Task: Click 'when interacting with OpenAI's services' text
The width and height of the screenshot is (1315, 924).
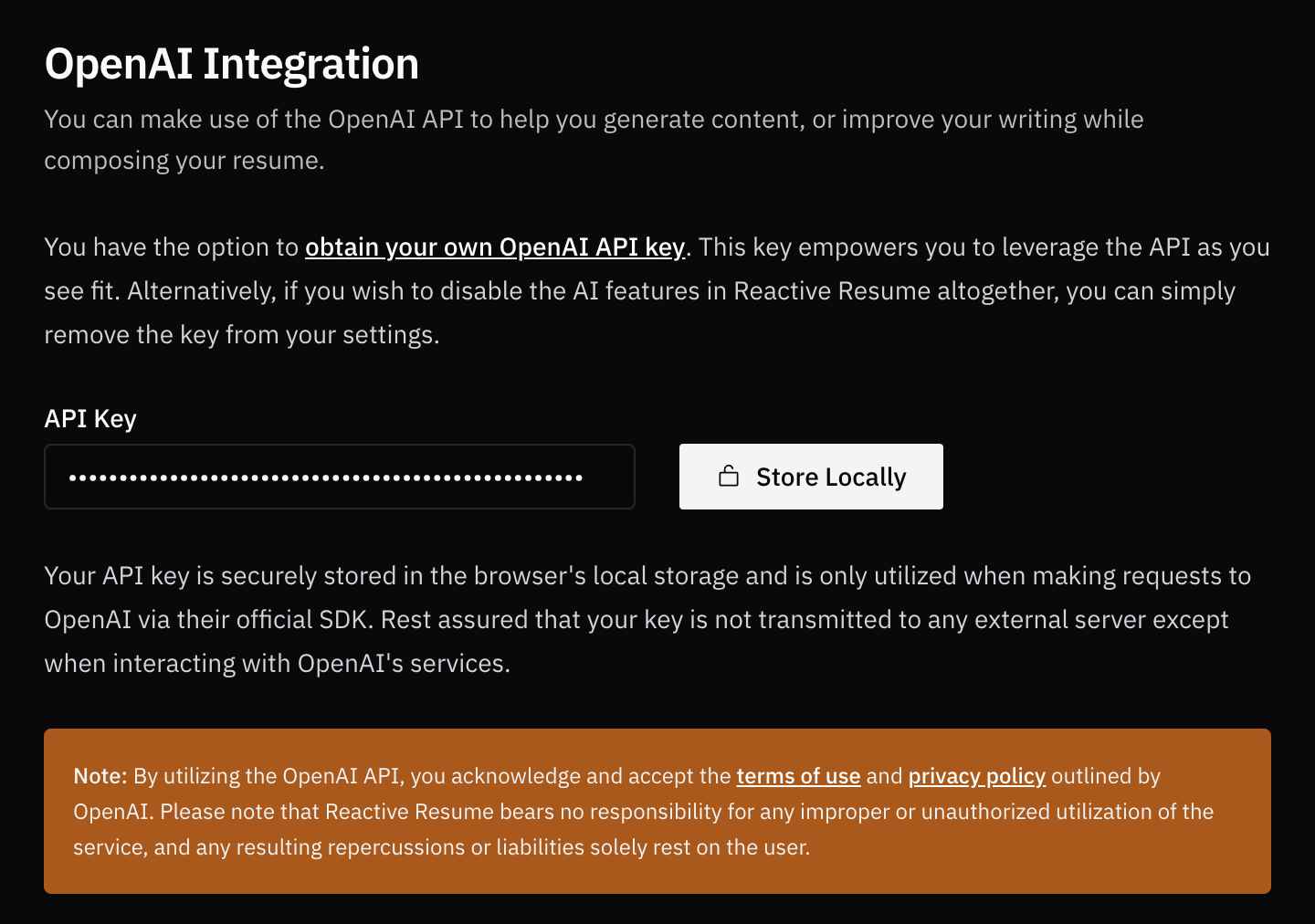Action: point(277,664)
